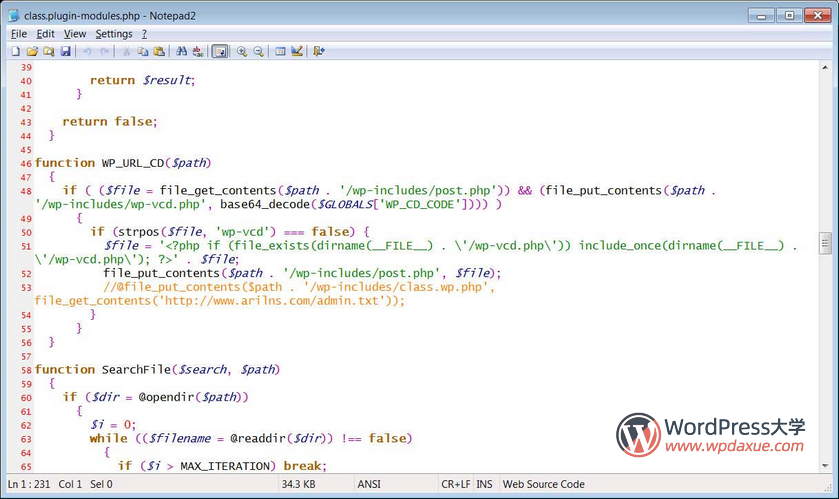Click 'ANSI' encoding in status bar
The width and height of the screenshot is (839, 499).
click(369, 484)
